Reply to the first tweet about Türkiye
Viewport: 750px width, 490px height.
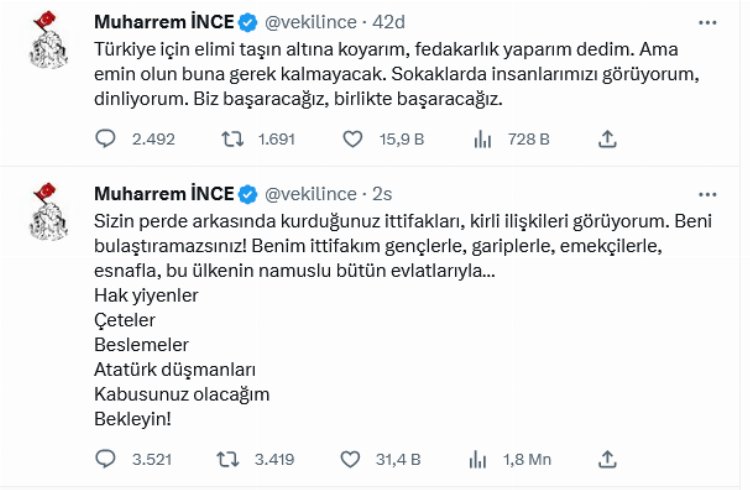[x=106, y=140]
